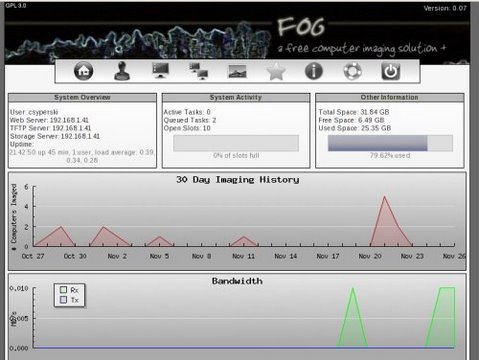Click the Tx legend color box
479x360 pixels.
click(63, 300)
